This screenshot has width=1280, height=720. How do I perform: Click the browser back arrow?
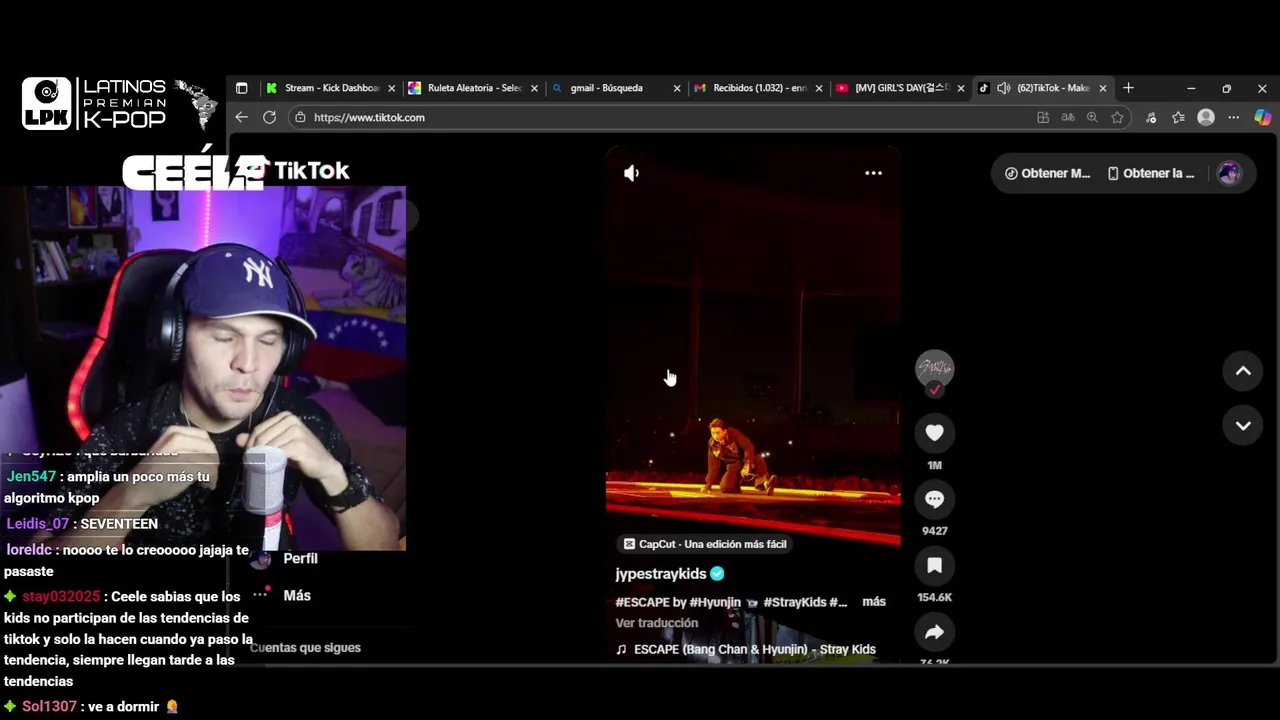241,117
